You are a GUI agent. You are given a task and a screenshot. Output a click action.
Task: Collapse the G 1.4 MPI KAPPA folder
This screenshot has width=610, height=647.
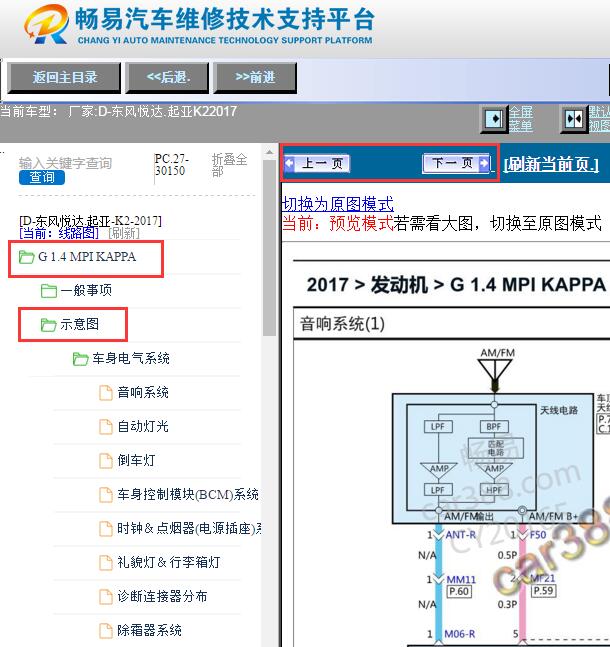click(87, 257)
